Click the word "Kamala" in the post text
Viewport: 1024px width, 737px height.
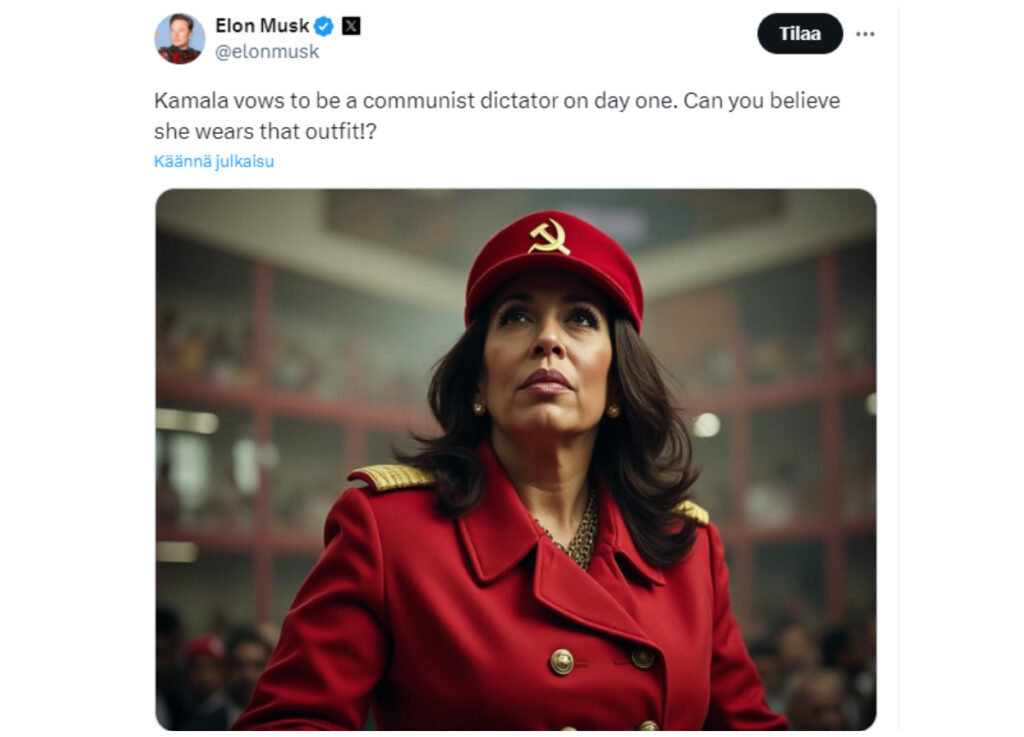pyautogui.click(x=191, y=101)
